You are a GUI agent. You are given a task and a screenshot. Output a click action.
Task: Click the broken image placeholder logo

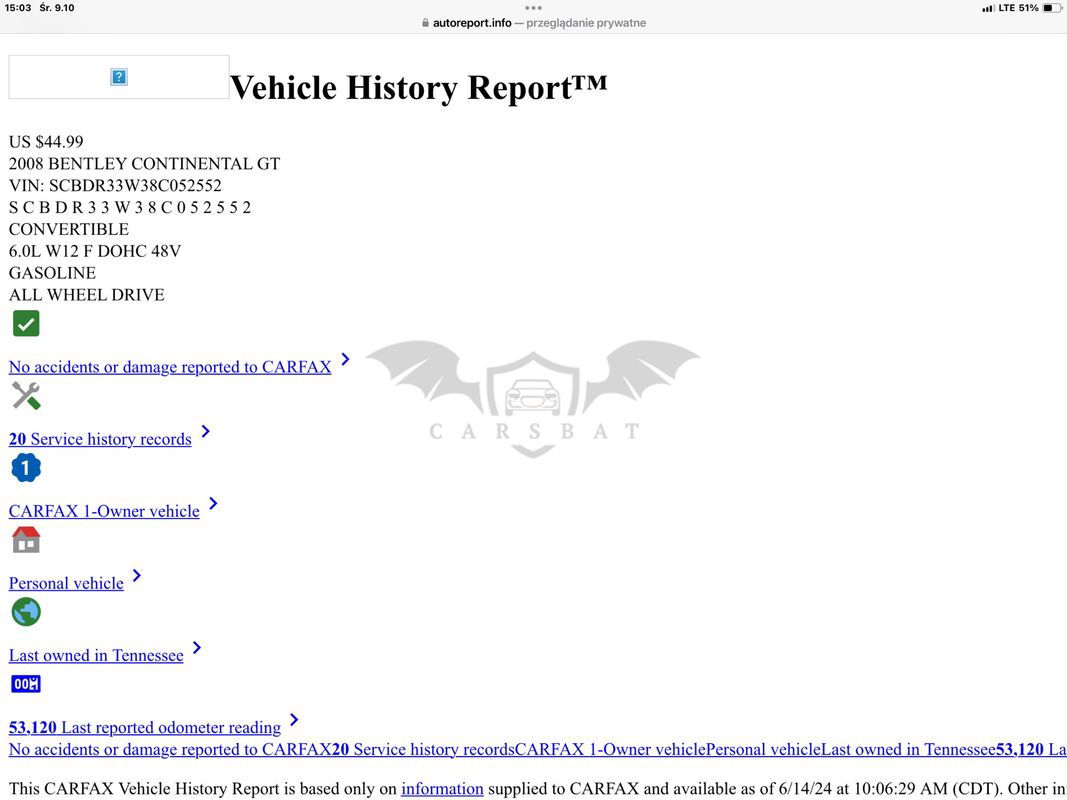tap(119, 77)
